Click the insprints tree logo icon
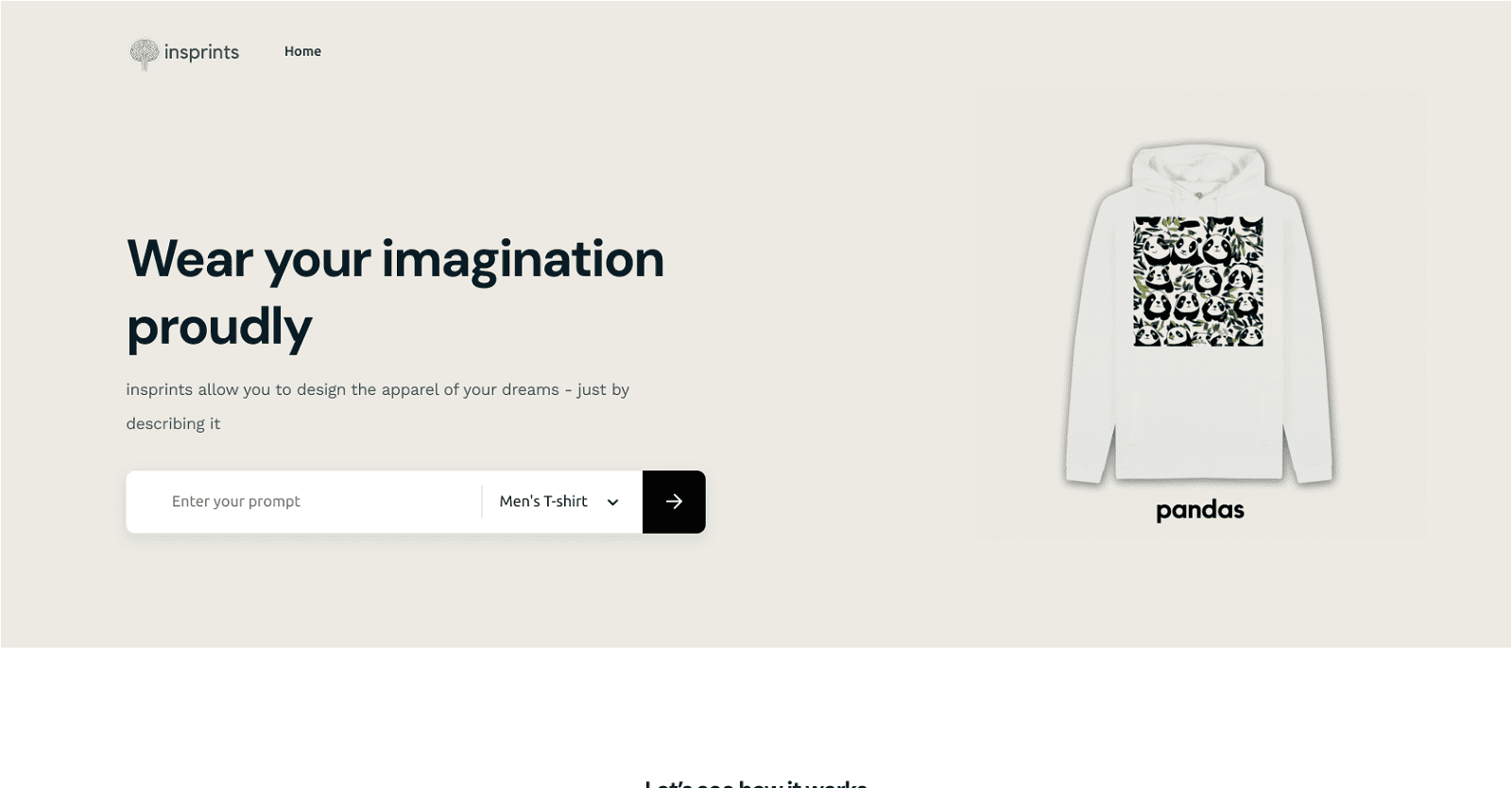 (x=144, y=54)
